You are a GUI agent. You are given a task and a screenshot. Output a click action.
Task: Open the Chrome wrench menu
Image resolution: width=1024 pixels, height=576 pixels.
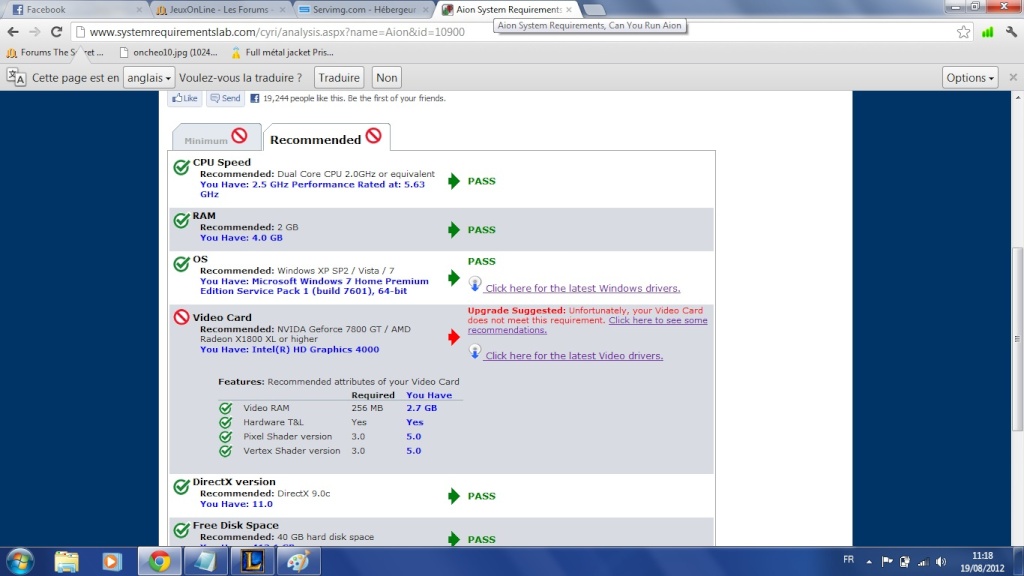point(1012,32)
